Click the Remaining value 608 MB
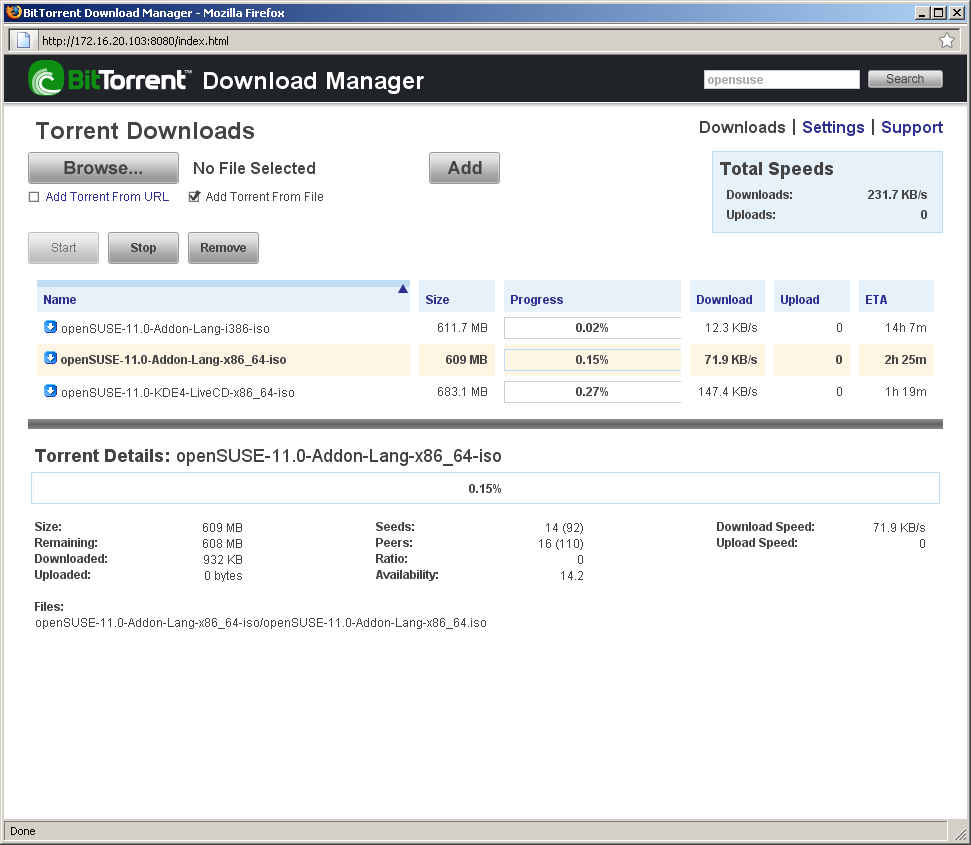This screenshot has width=971, height=845. (222, 544)
